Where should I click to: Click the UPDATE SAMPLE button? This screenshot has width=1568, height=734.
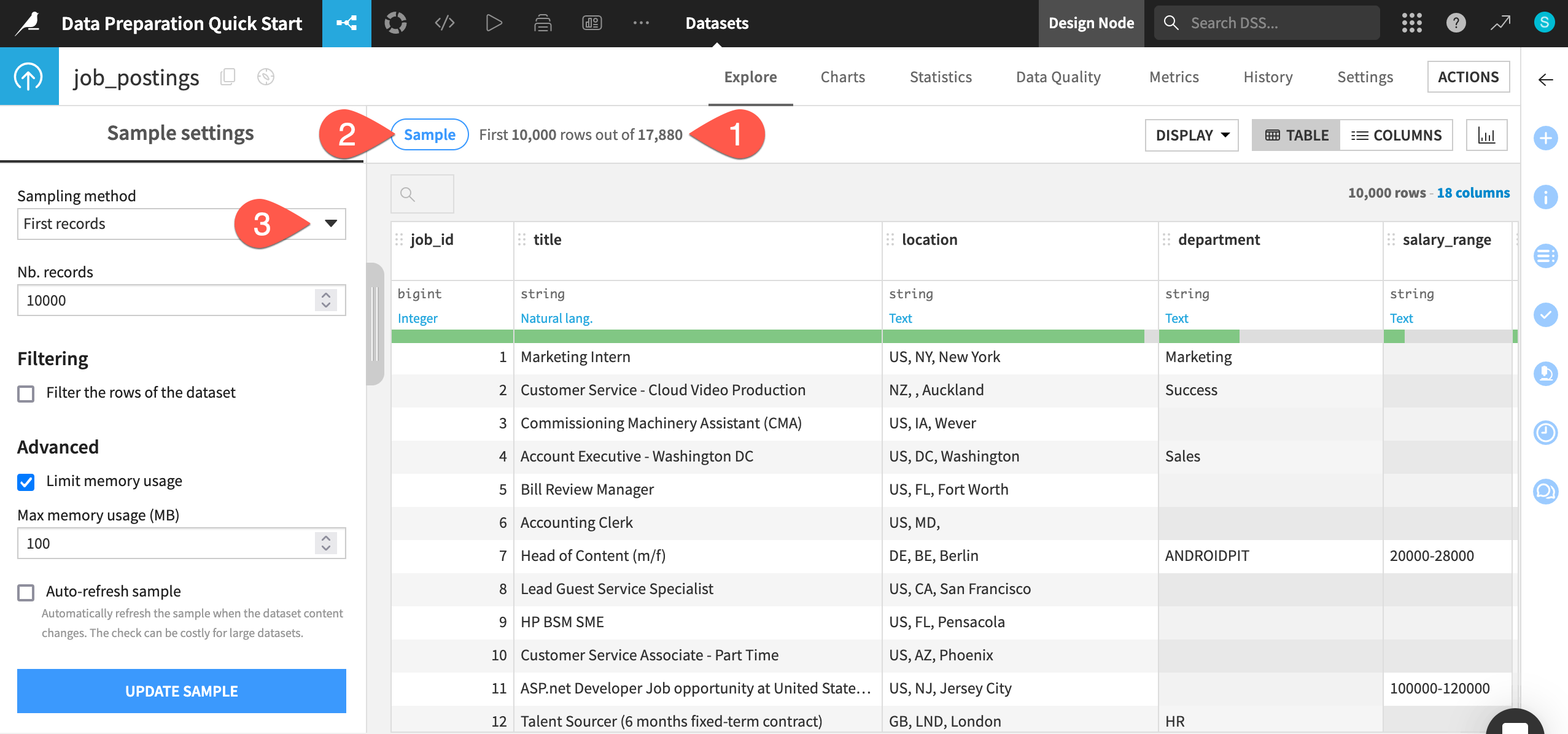(181, 690)
